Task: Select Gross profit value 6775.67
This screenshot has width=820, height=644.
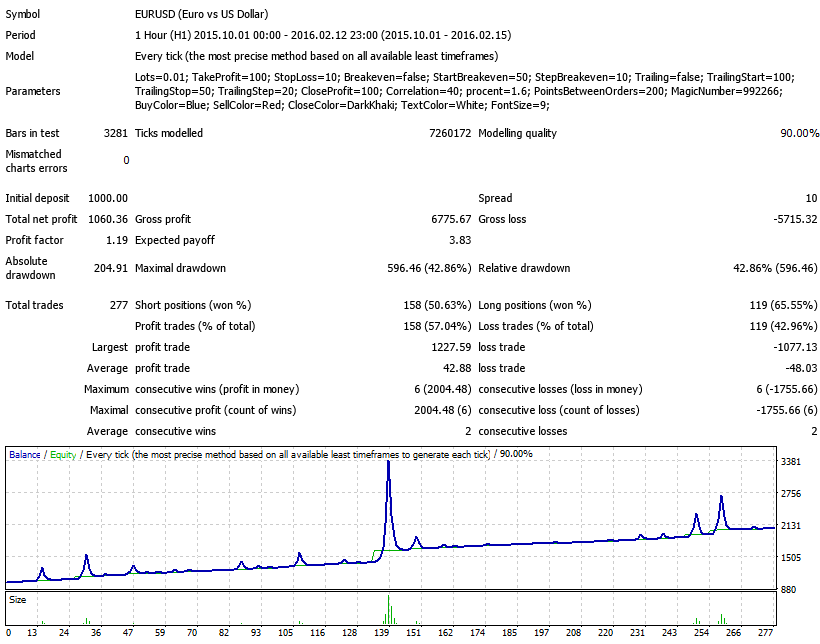Action: (451, 219)
